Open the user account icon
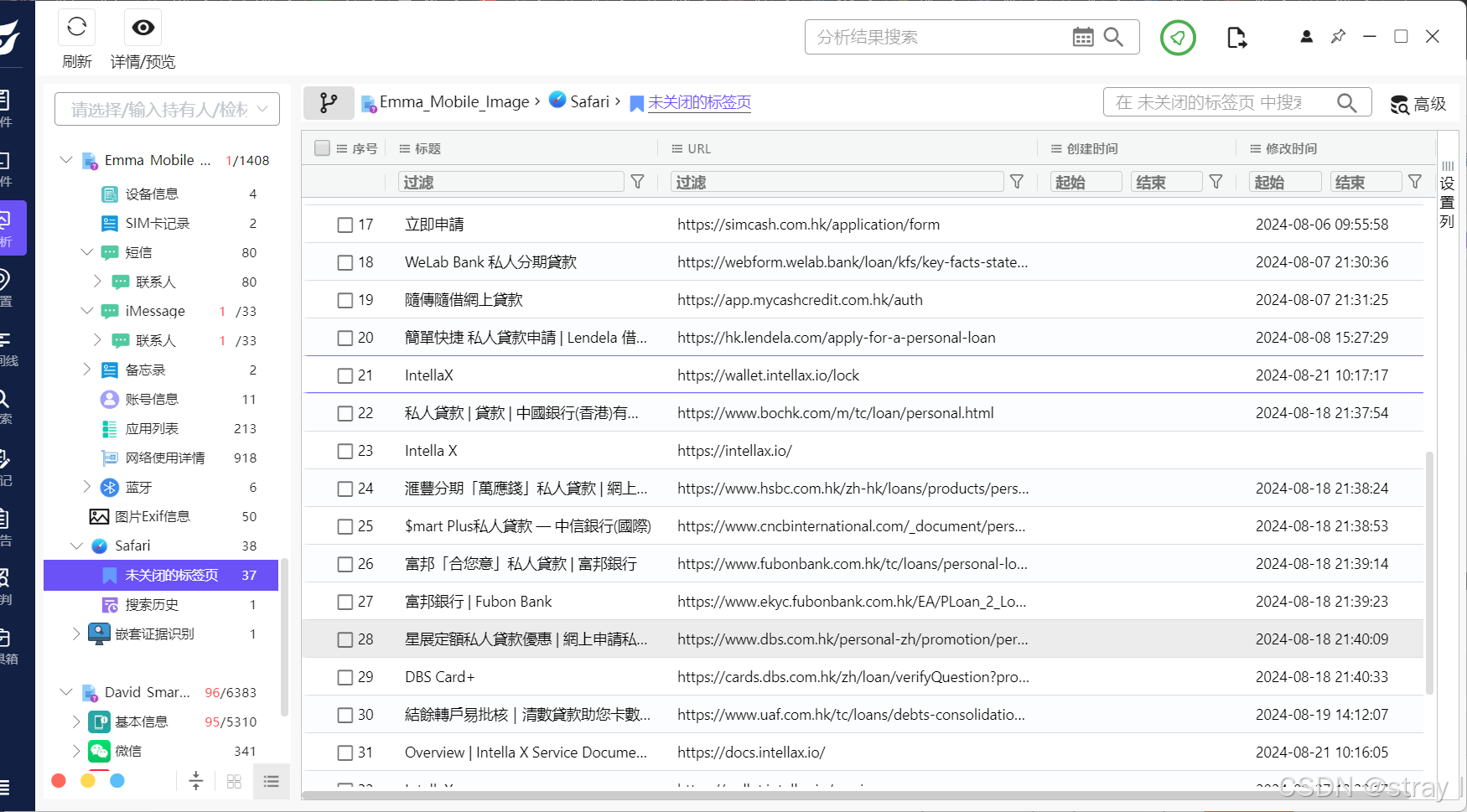Screen dimensions: 1467x812 (x=1306, y=37)
